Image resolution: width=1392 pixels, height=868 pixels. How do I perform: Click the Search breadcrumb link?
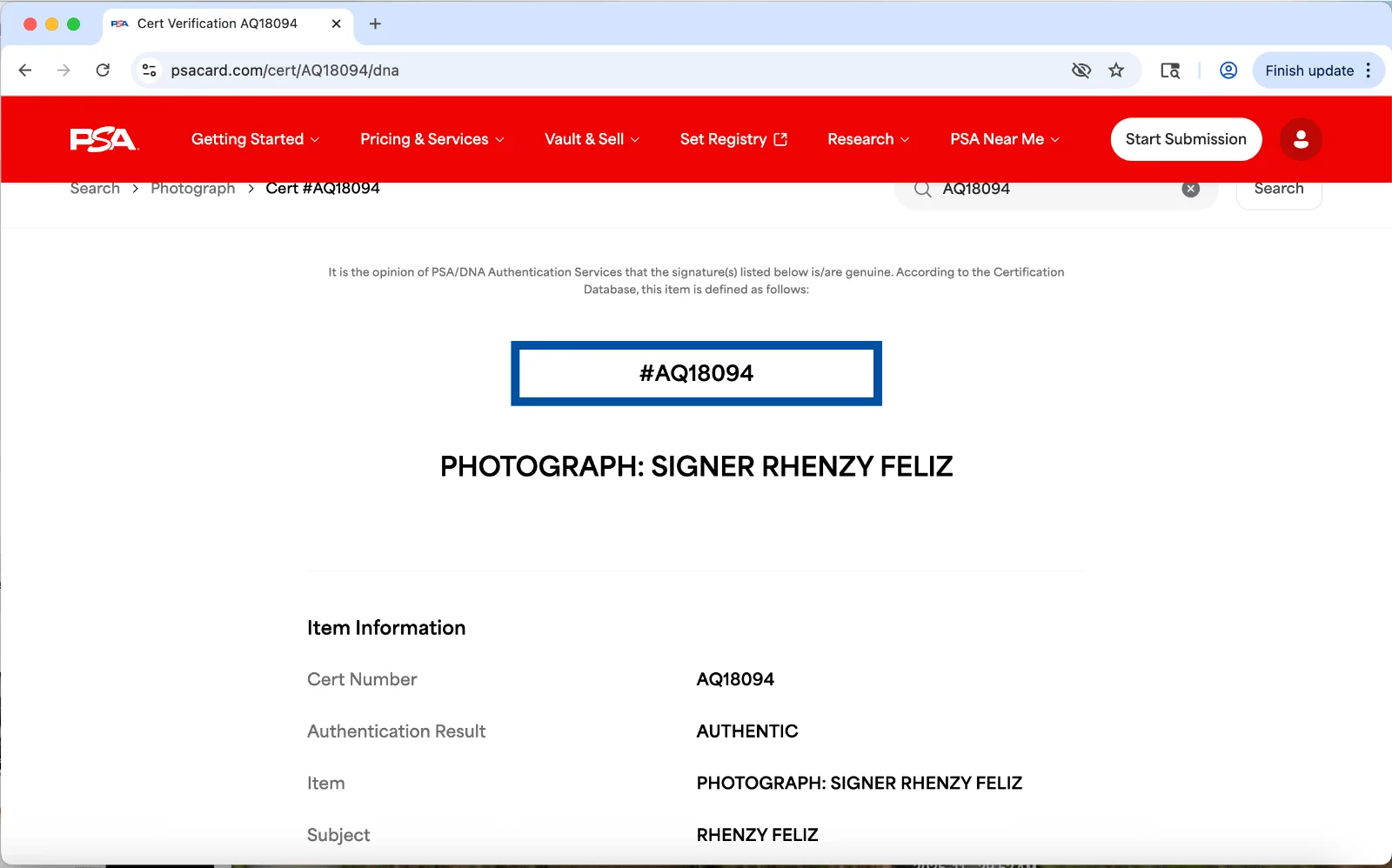(95, 189)
